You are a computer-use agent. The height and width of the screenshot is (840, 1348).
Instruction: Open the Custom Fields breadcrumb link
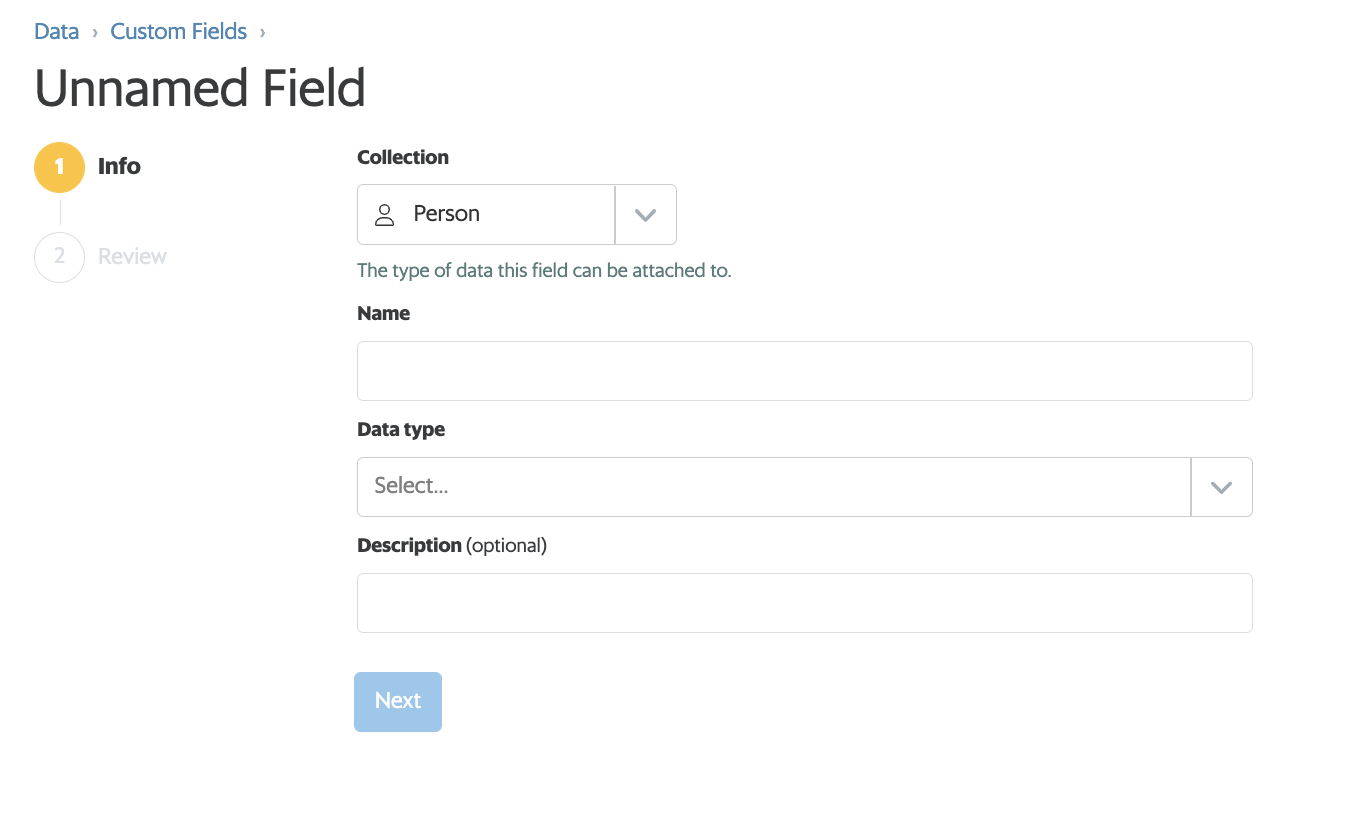click(179, 31)
